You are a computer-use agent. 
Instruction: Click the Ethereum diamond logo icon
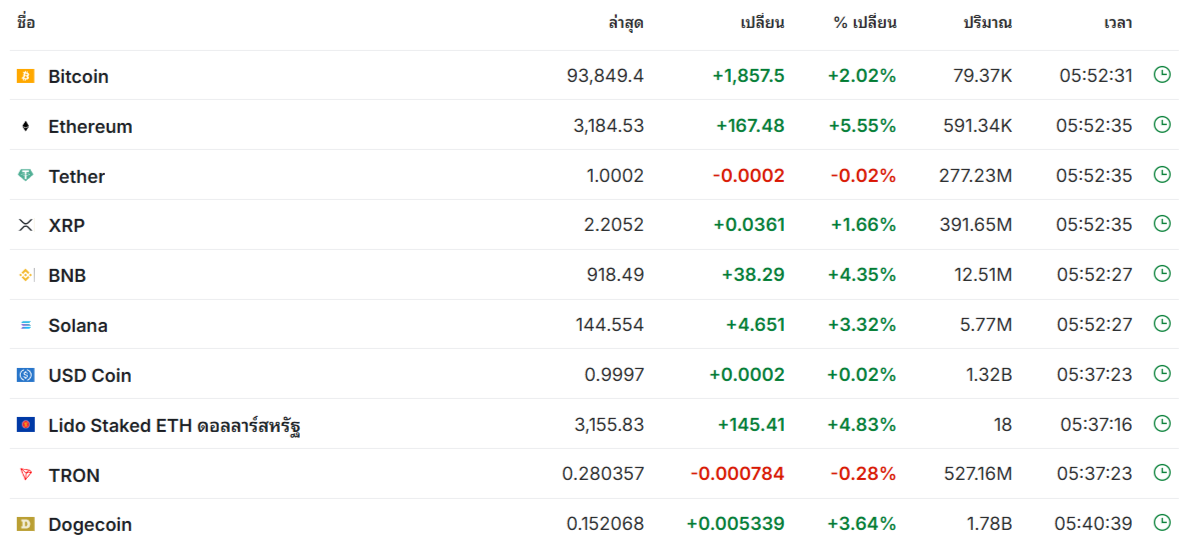[x=26, y=126]
